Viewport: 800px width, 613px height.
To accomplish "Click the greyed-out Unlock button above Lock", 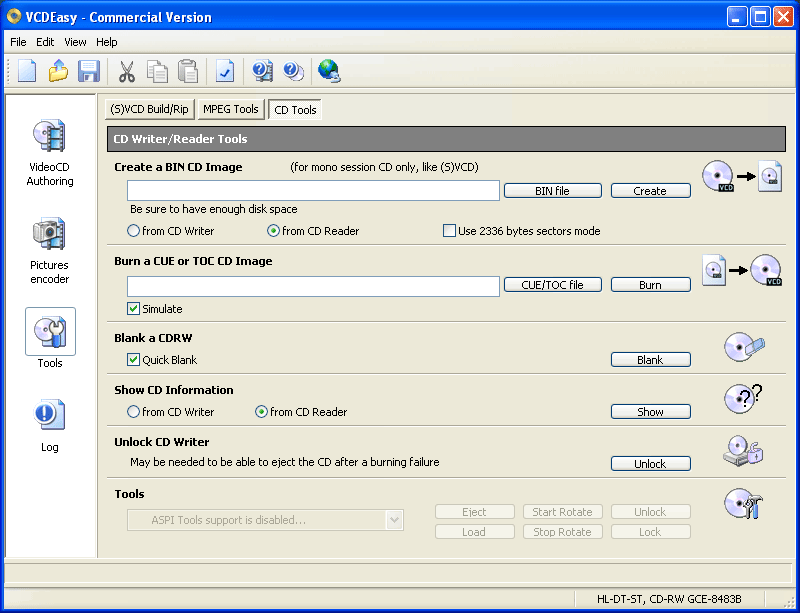I will point(651,512).
